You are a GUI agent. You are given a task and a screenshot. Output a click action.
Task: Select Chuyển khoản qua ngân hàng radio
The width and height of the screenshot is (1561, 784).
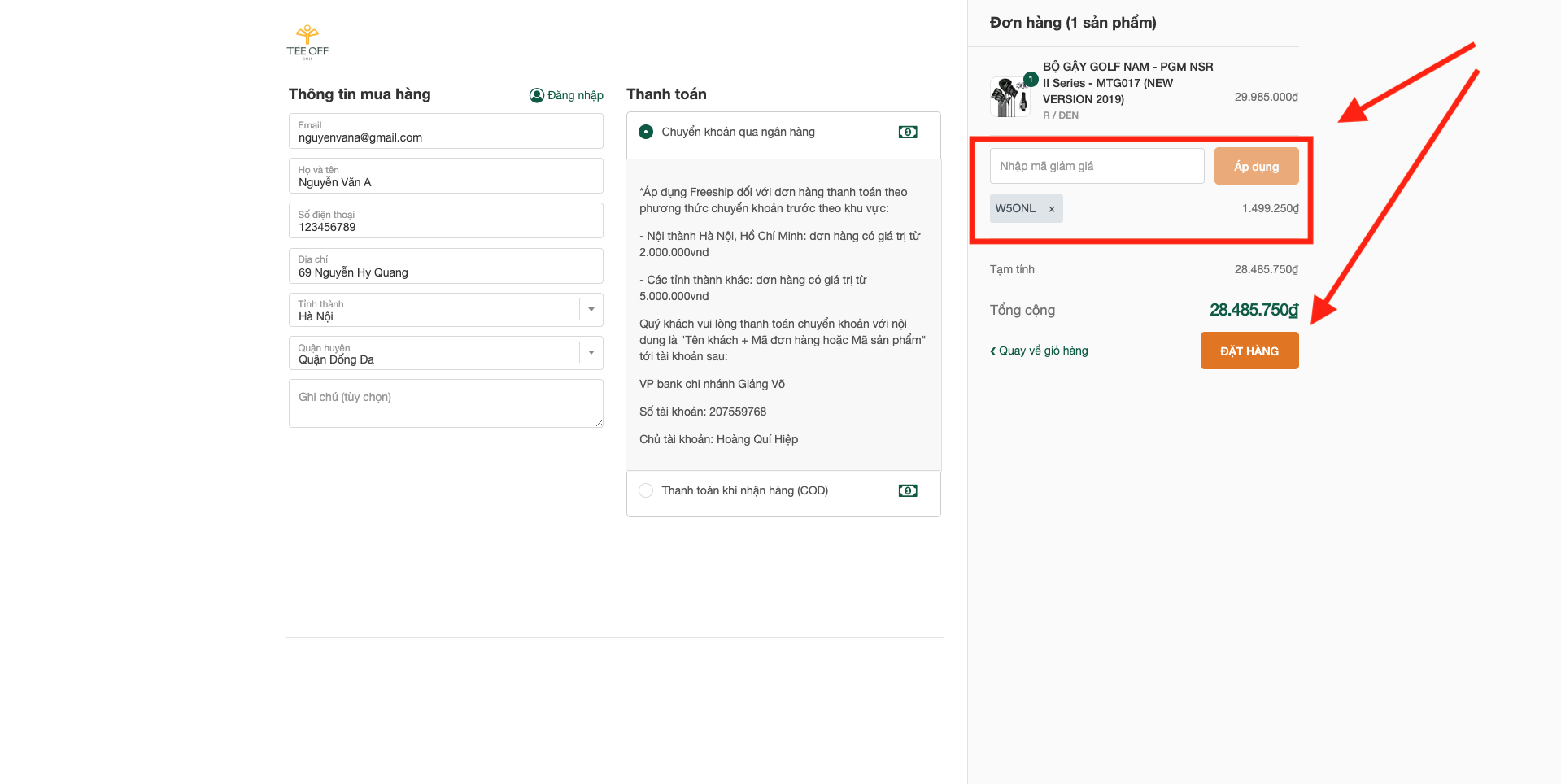click(646, 132)
